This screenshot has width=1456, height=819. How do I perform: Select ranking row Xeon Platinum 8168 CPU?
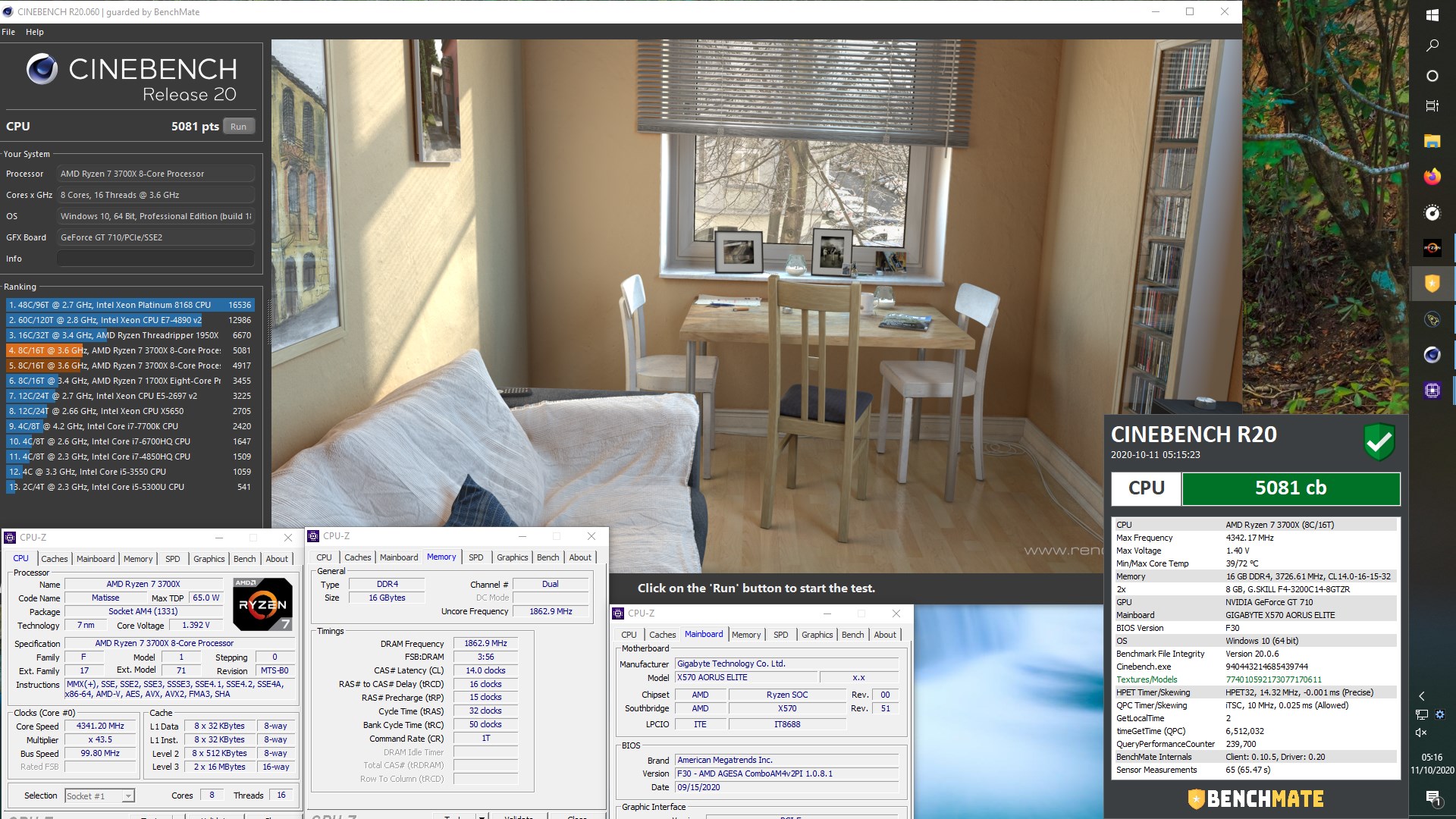130,305
